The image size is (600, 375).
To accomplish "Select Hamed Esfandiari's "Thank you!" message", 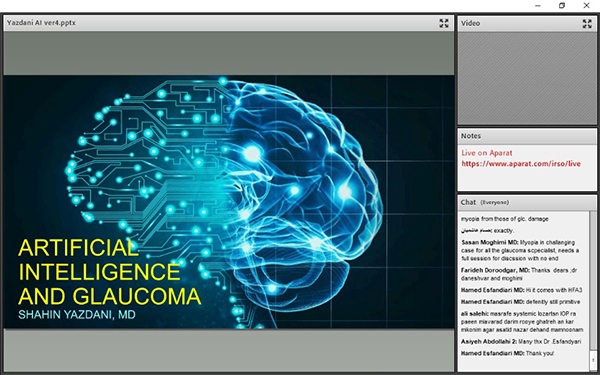I will pyautogui.click(x=507, y=354).
